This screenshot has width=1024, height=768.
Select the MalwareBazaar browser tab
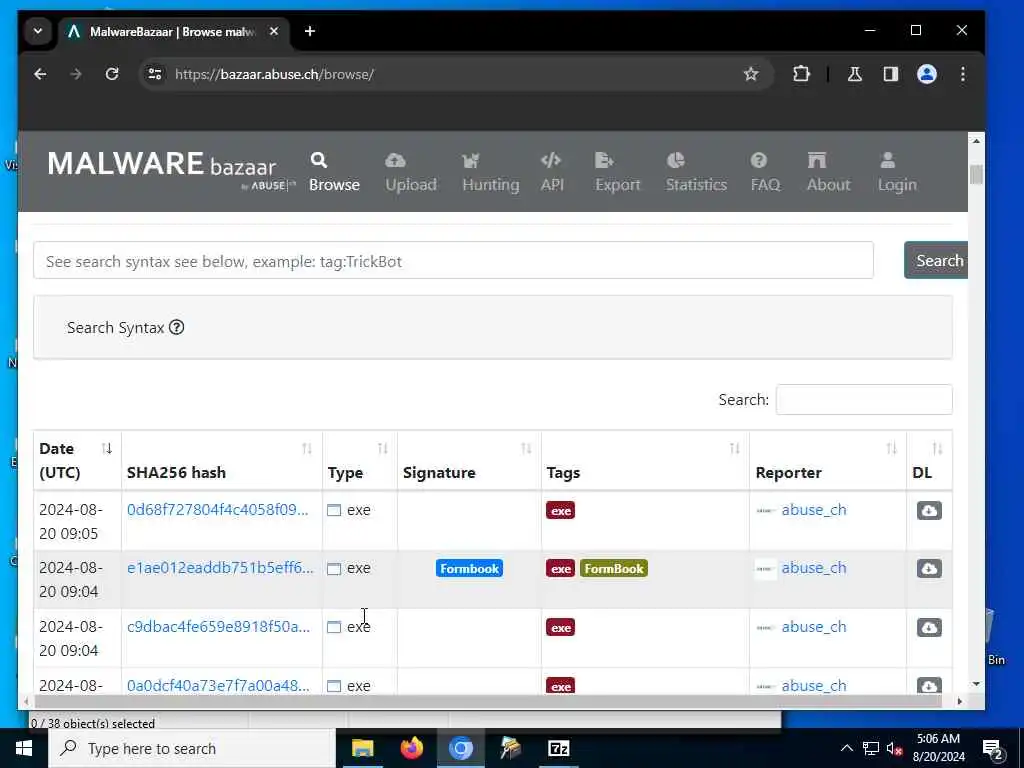pos(174,31)
